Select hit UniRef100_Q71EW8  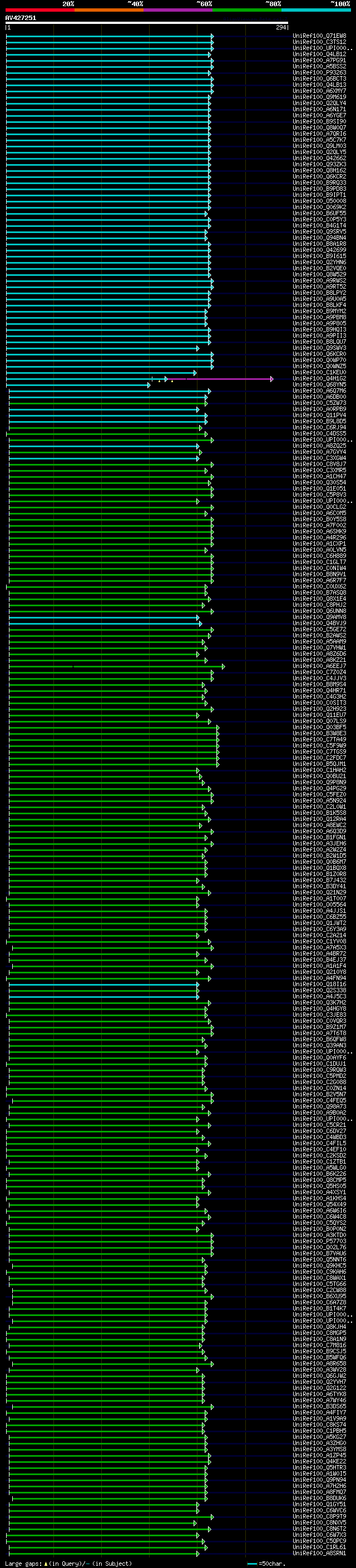click(x=319, y=36)
